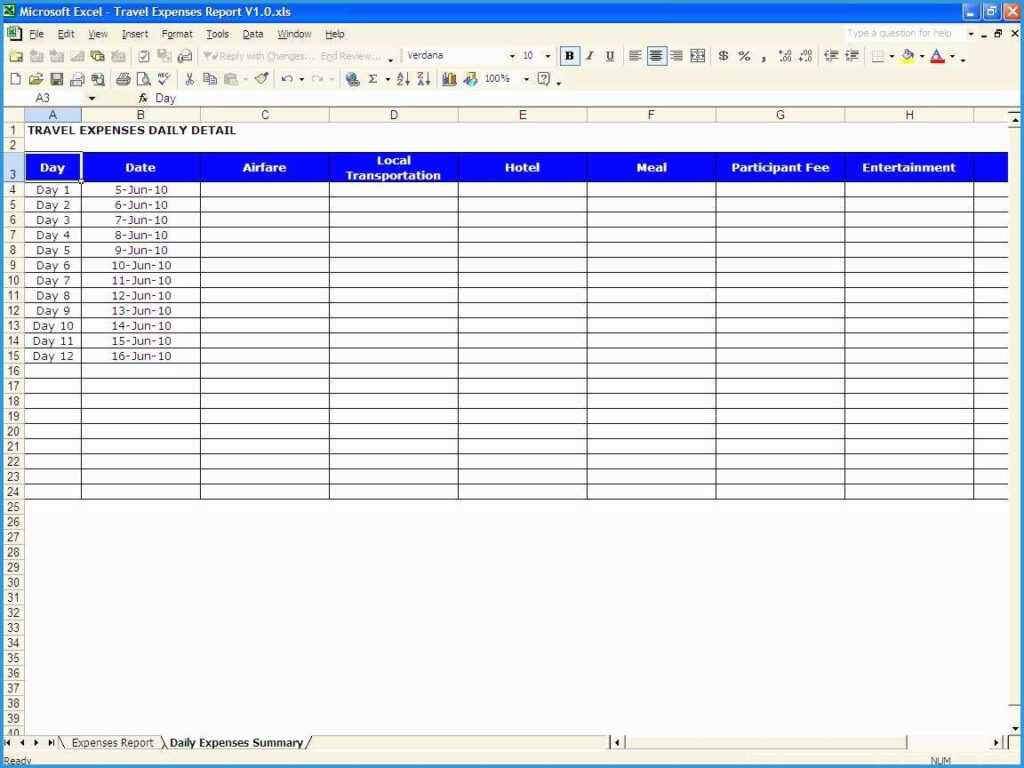This screenshot has width=1024, height=768.
Task: Open Print Preview
Action: click(144, 80)
